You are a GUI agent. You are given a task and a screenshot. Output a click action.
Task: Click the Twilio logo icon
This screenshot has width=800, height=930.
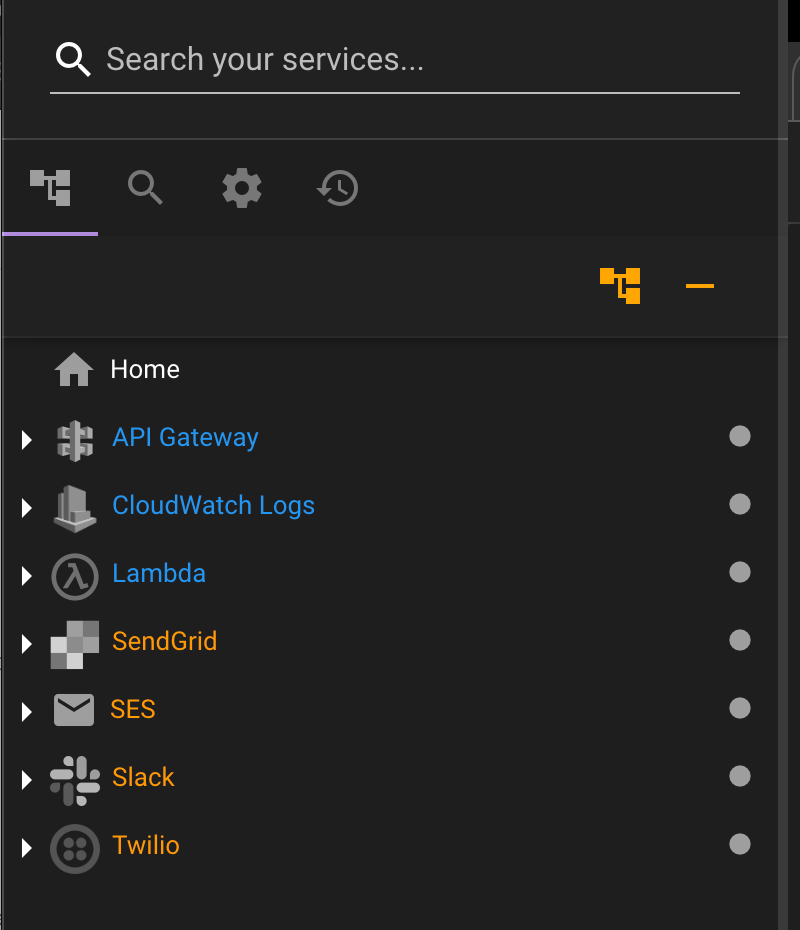[x=75, y=849]
